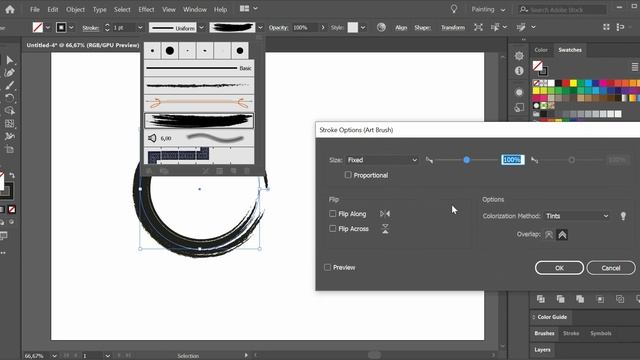
Task: Swap fill and stroke arrows
Action: point(12,175)
